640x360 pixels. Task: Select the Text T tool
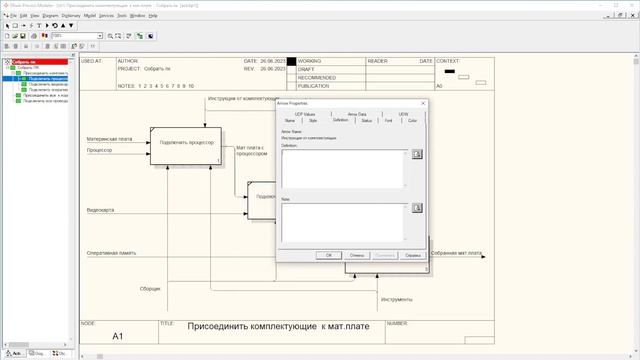pyautogui.click(x=39, y=26)
